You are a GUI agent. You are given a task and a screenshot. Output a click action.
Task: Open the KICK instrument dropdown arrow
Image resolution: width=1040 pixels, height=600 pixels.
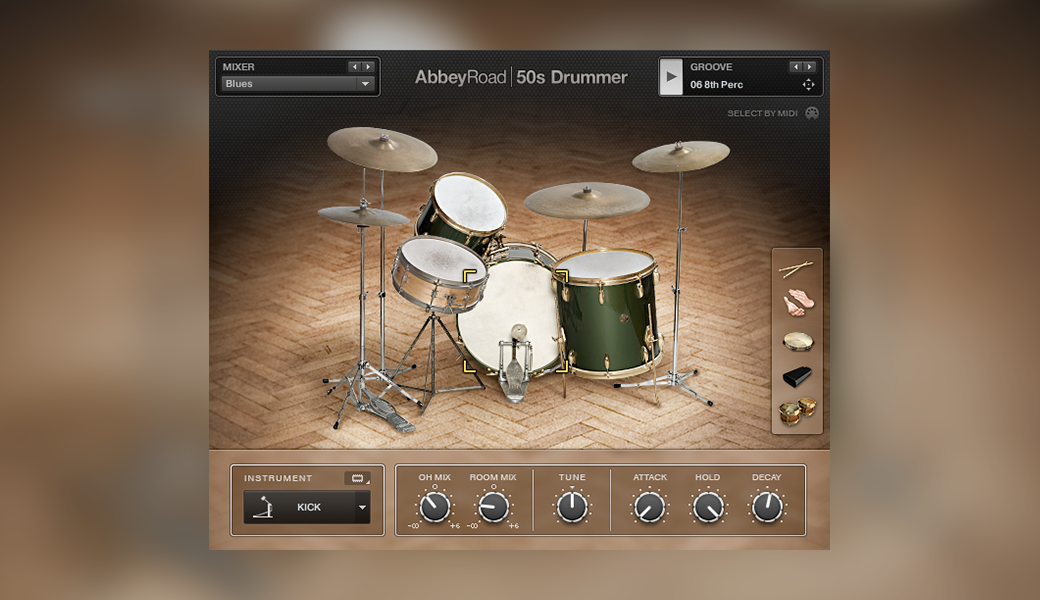click(362, 507)
